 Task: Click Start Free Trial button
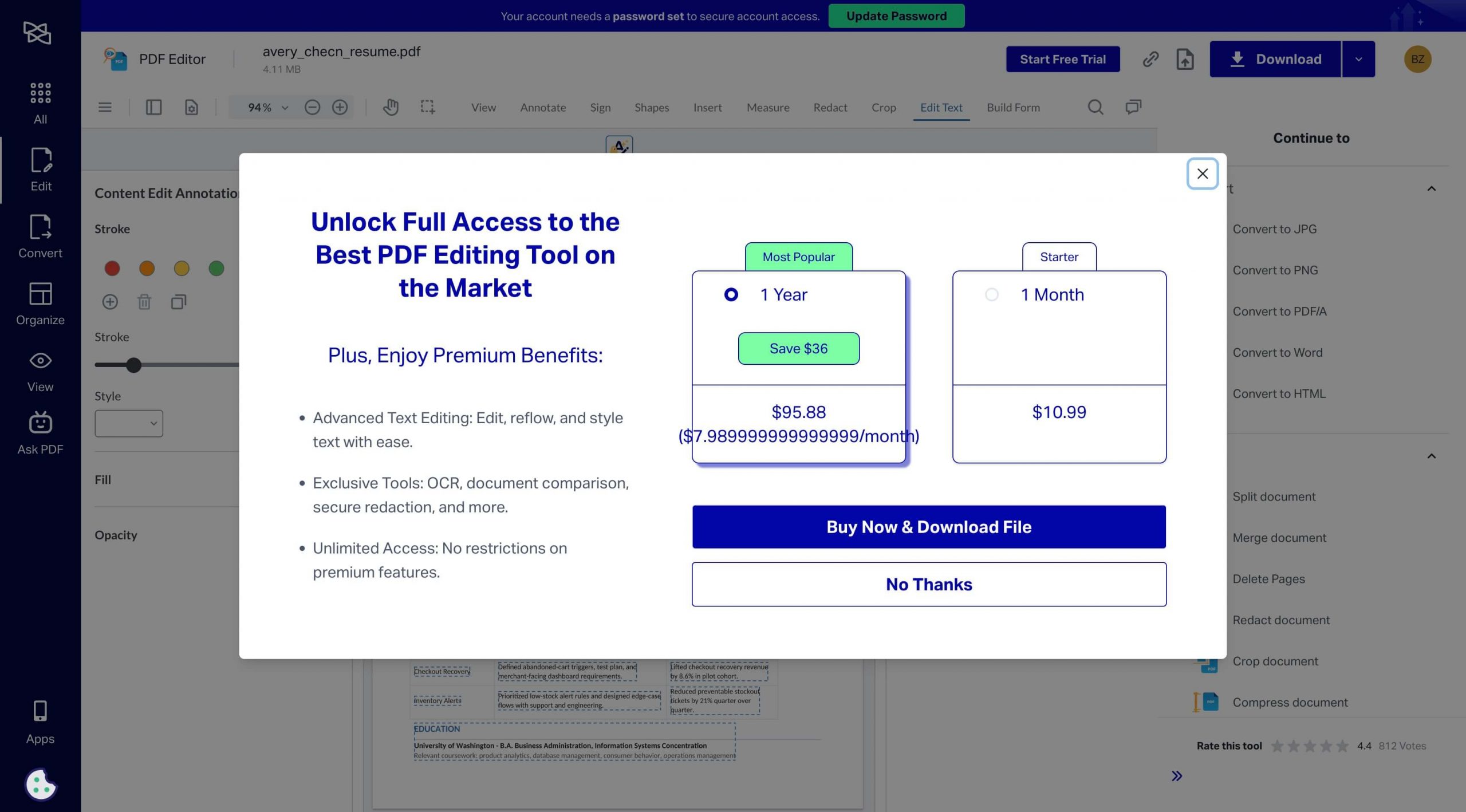point(1063,59)
